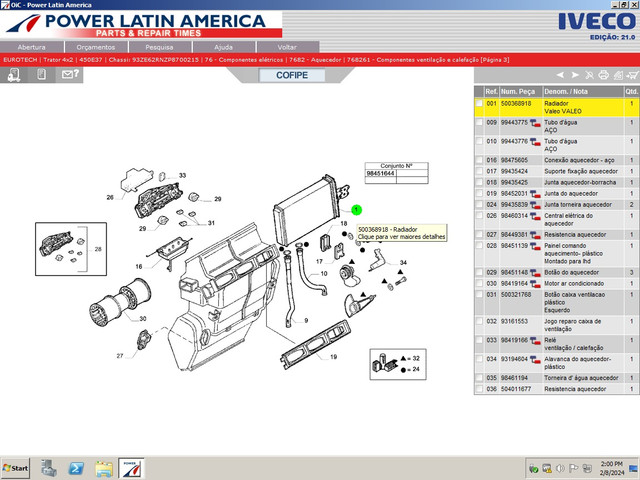Click replacement flag icon for part 93194604
The image size is (640, 480).
pyautogui.click(x=535, y=360)
